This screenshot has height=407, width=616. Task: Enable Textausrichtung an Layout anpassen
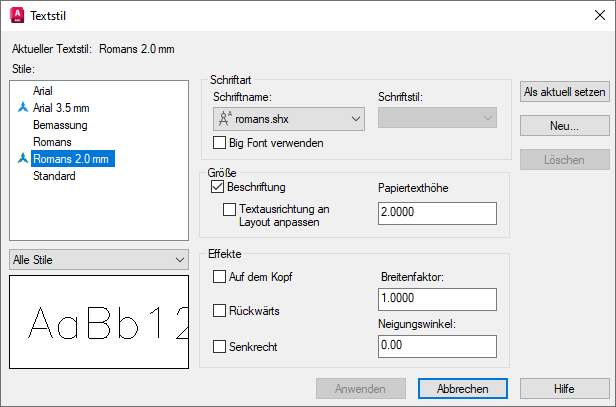[x=229, y=209]
